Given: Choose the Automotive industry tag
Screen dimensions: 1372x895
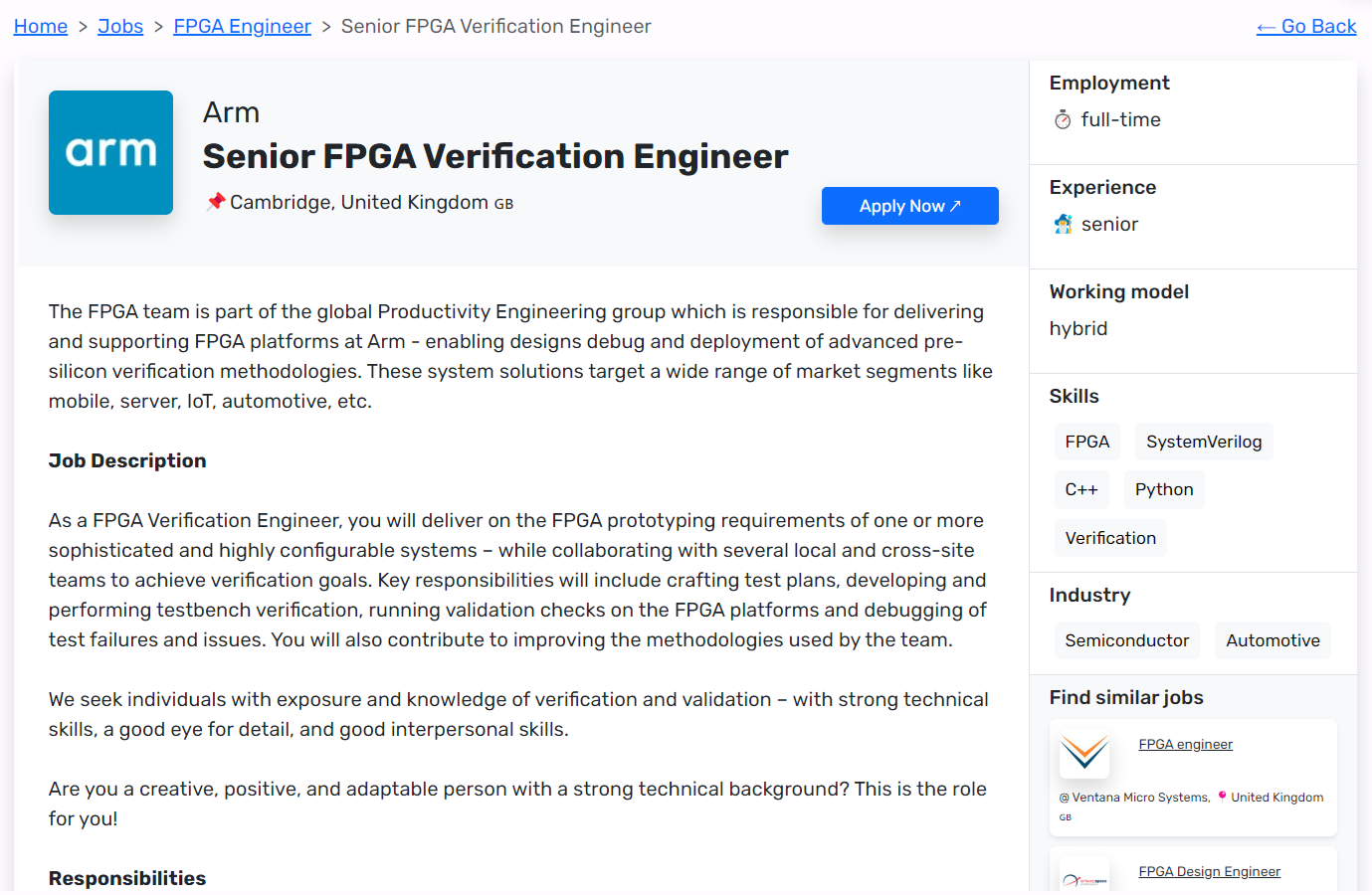Looking at the screenshot, I should (x=1272, y=640).
